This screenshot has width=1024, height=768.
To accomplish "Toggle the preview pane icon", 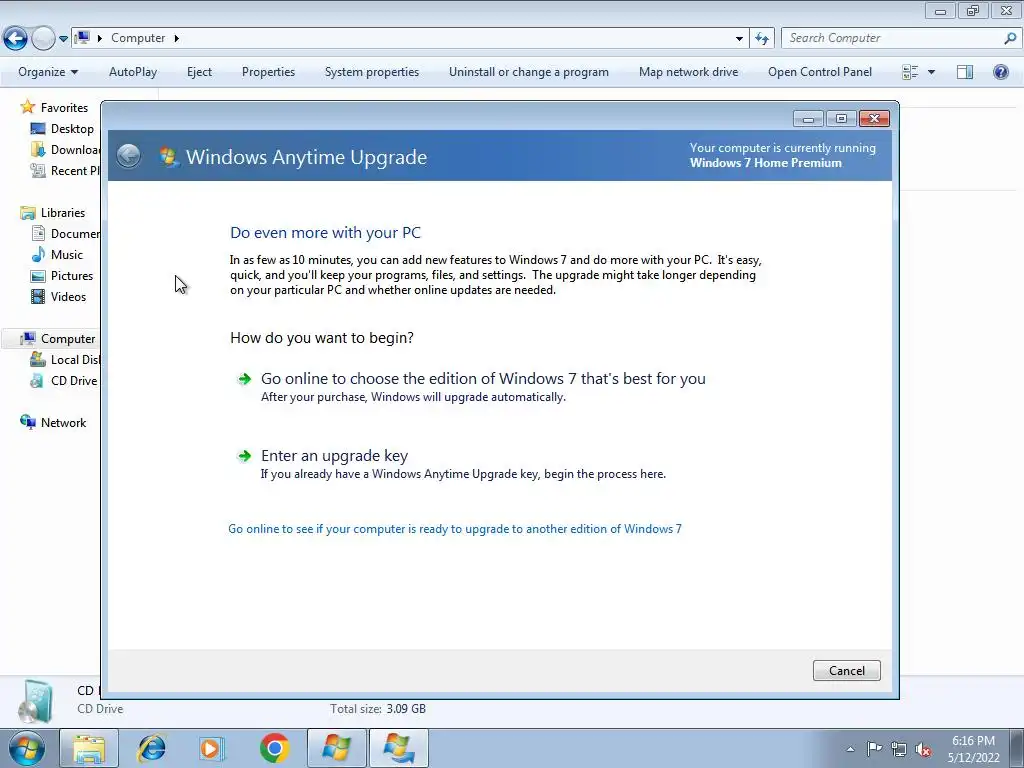I will 965,72.
